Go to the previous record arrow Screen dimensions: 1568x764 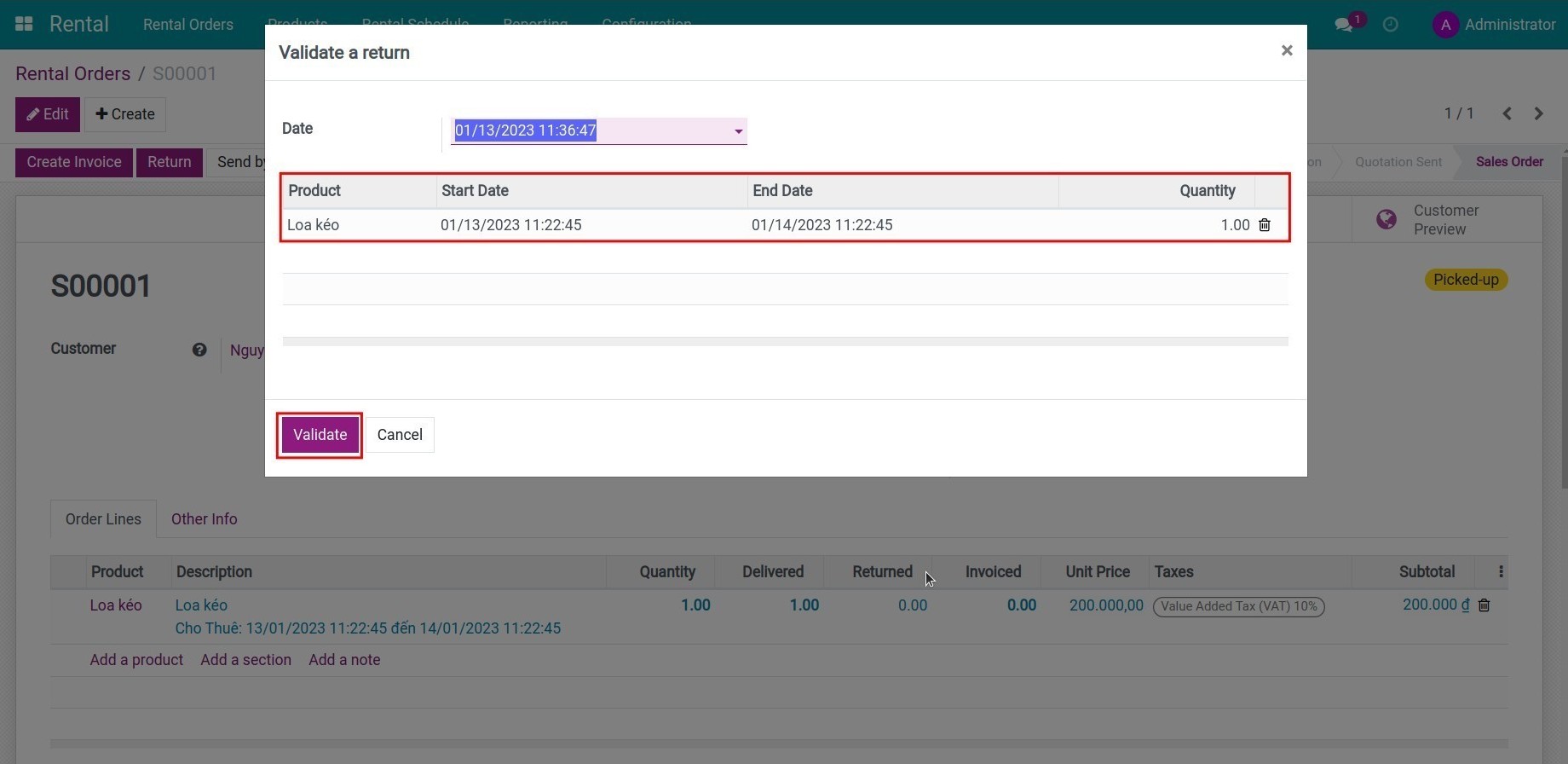click(1507, 113)
